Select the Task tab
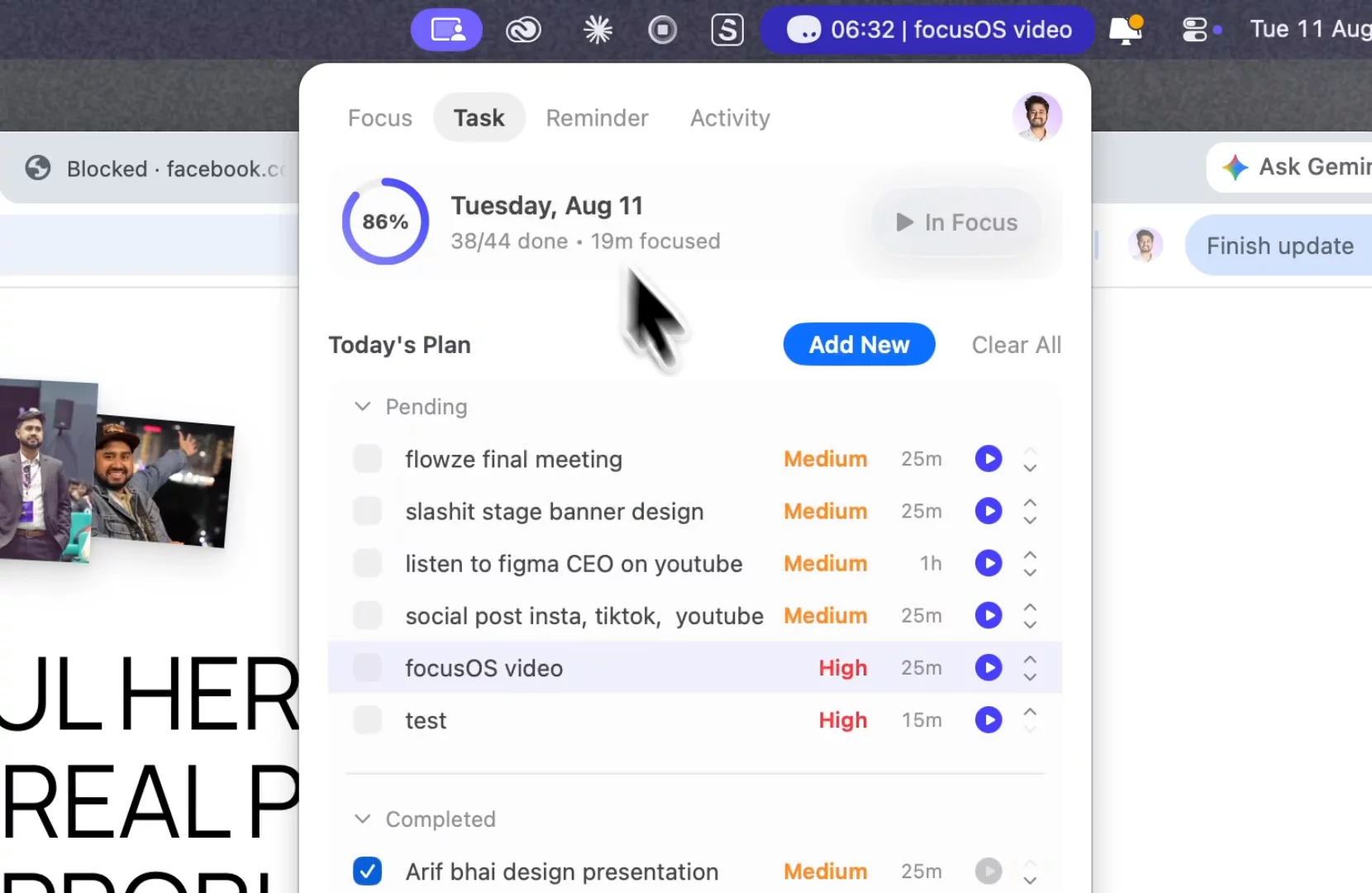 click(x=479, y=118)
